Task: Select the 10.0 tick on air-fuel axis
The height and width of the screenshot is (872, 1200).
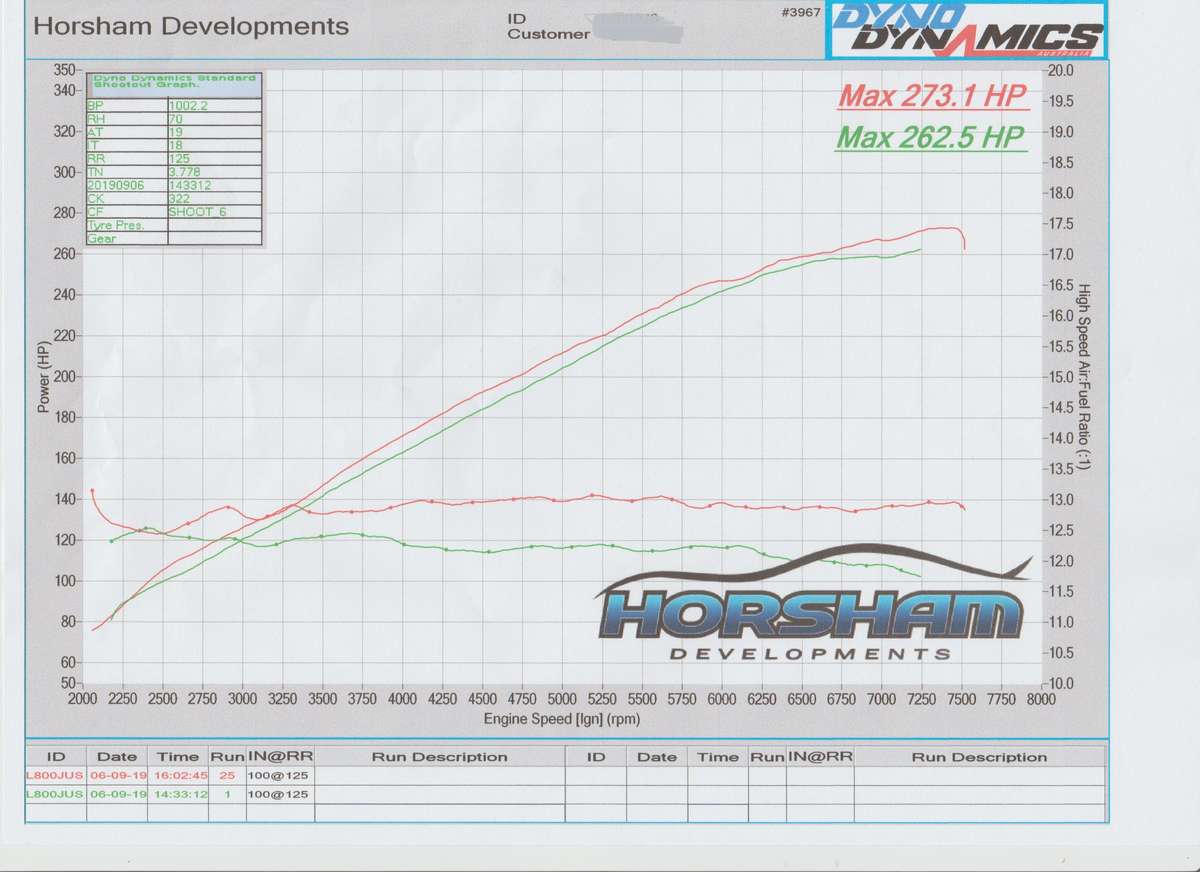Action: coord(1060,683)
